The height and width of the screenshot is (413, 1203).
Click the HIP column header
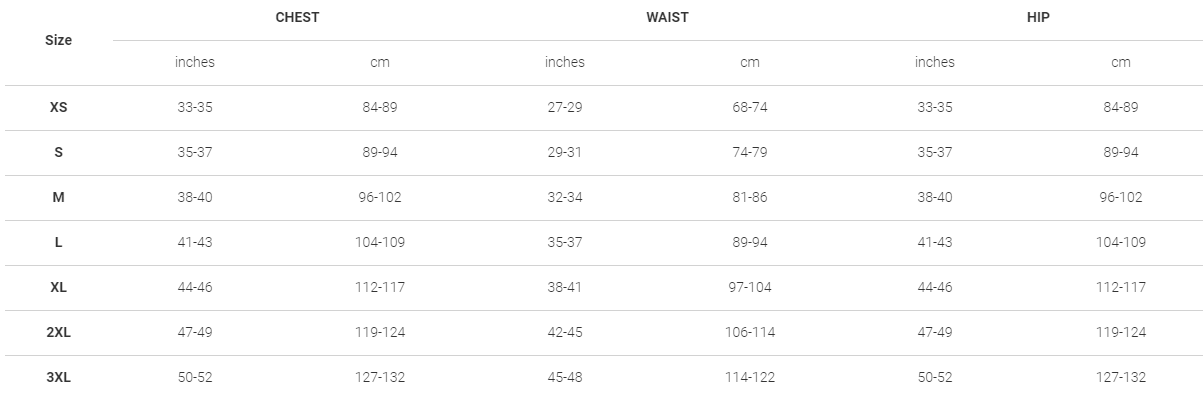[x=1038, y=18]
